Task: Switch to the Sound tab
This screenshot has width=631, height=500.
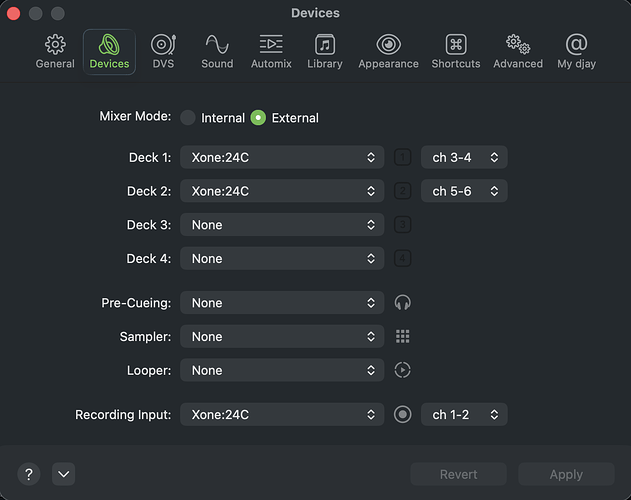Action: coord(217,52)
